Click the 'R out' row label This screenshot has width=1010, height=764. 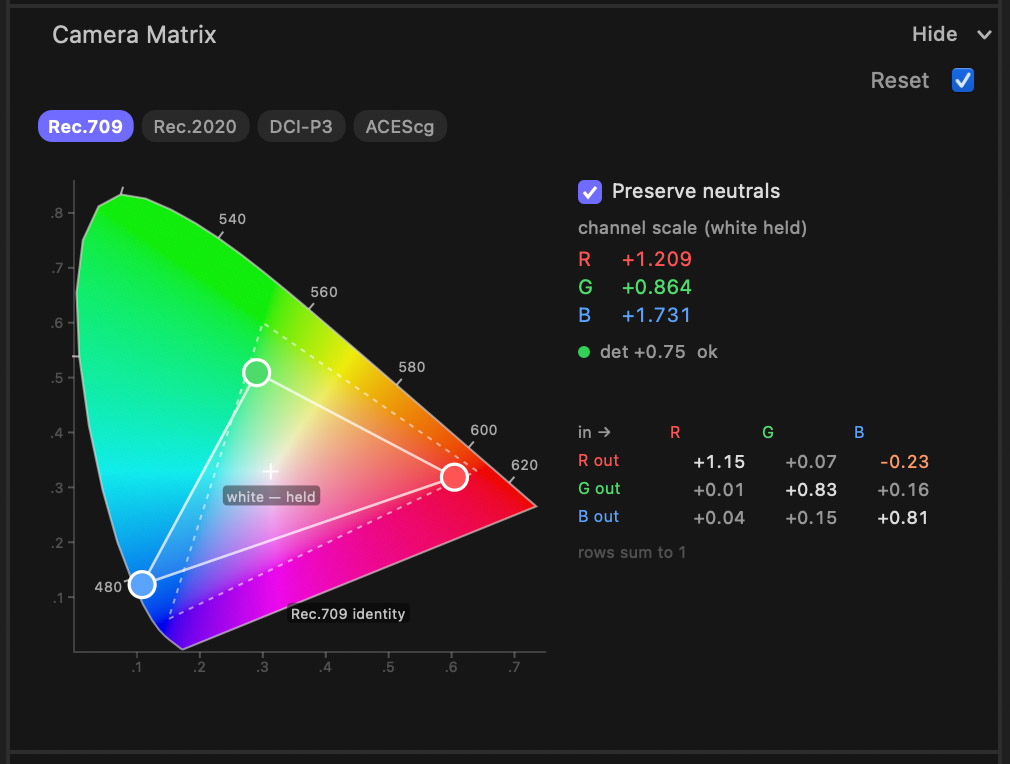pos(598,461)
